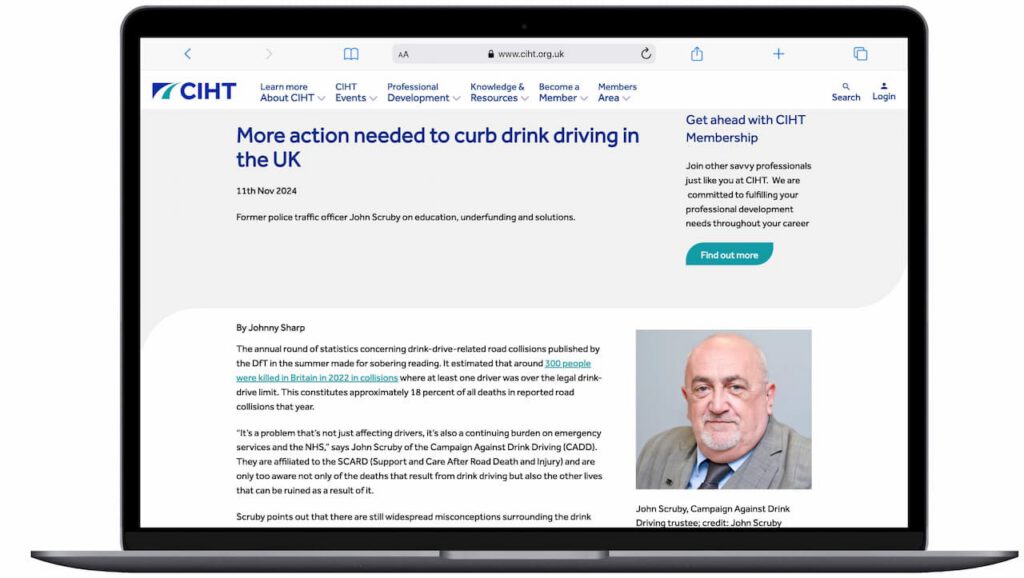This screenshot has height=578, width=1024.
Task: Click the John Scruby photo
Action: [x=724, y=410]
